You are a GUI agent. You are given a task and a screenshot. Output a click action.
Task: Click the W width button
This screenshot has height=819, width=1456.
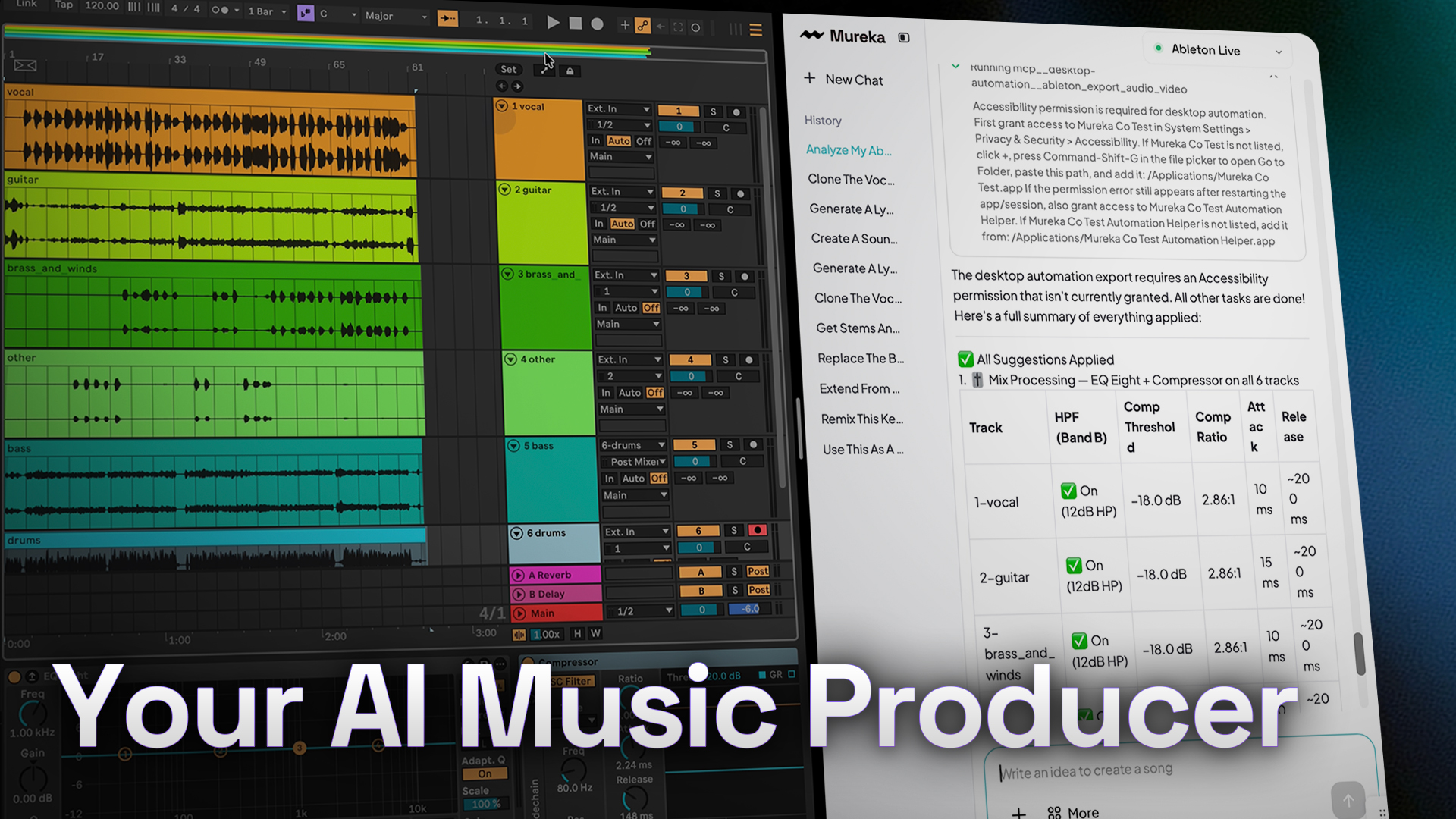click(595, 633)
